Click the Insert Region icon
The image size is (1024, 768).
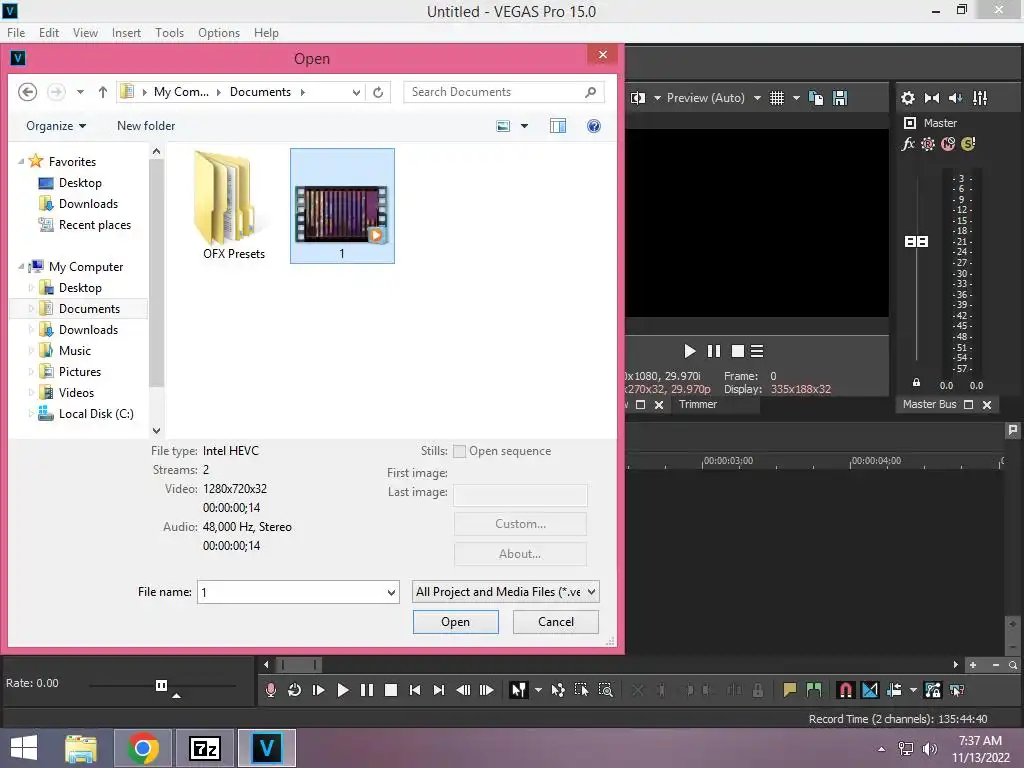pyautogui.click(x=814, y=690)
